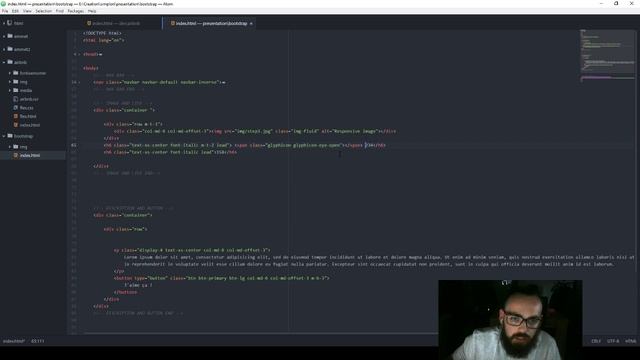Click the html lang="en" code line
The height and width of the screenshot is (360, 640).
[x=104, y=40]
